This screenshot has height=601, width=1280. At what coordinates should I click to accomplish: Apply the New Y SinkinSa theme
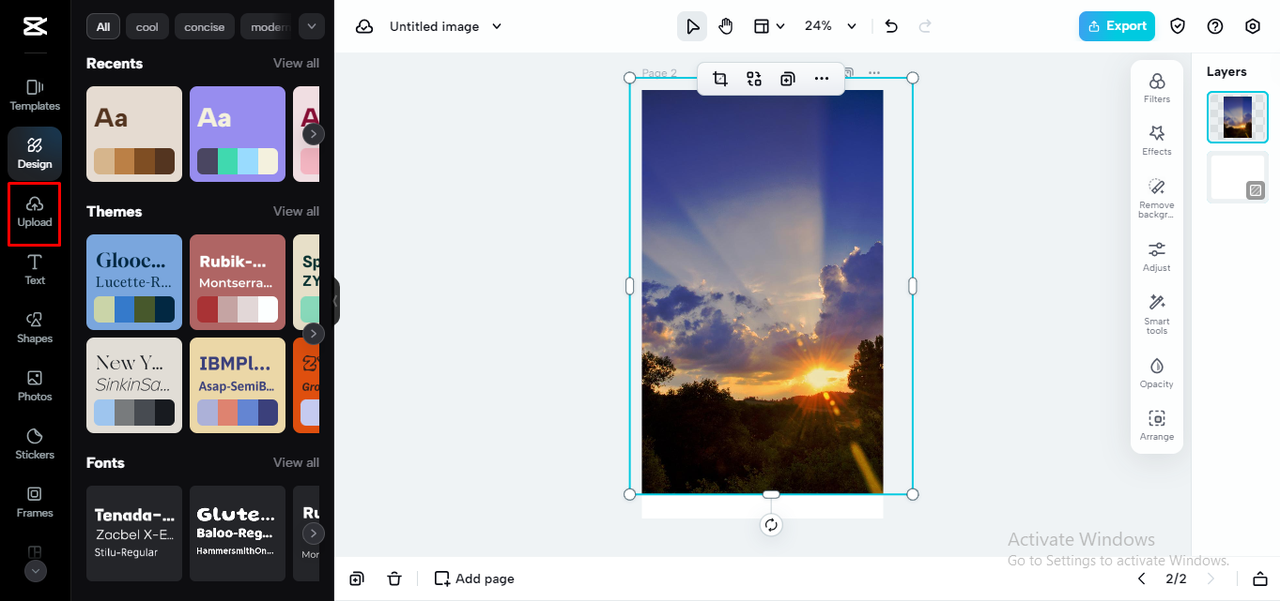[x=134, y=385]
